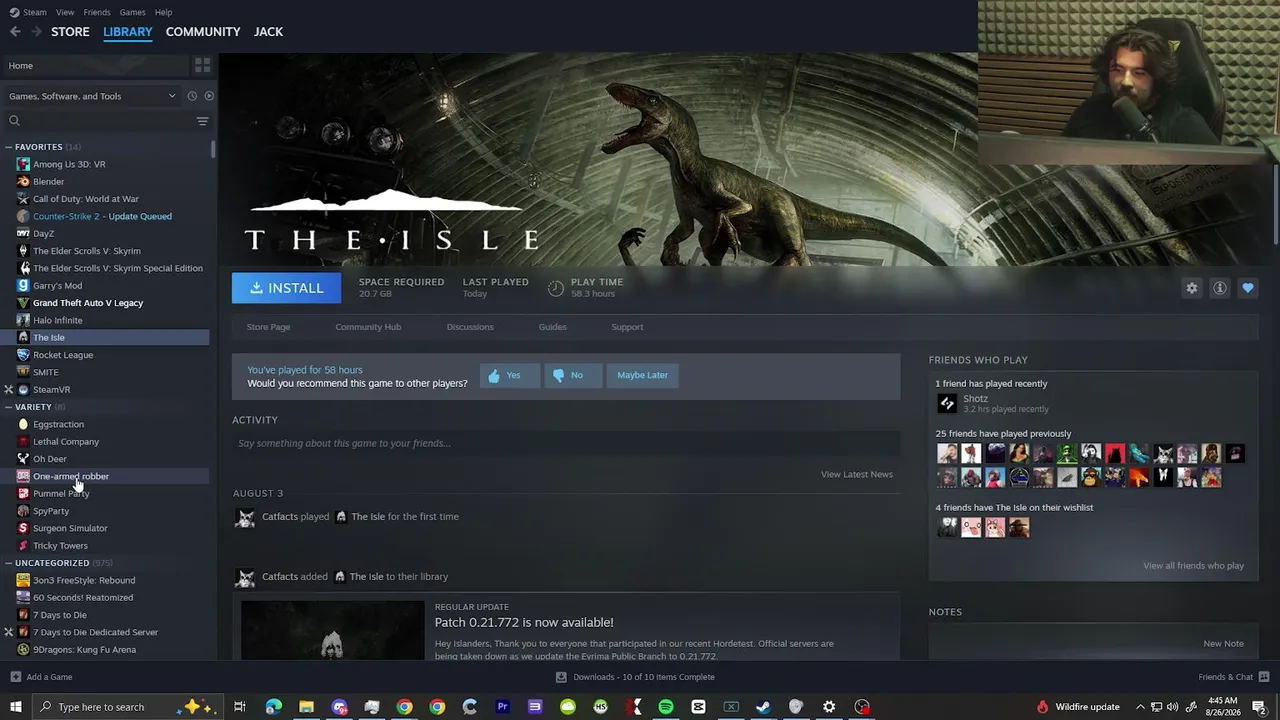Go to the STORE section
Image resolution: width=1280 pixels, height=720 pixels.
tap(70, 32)
